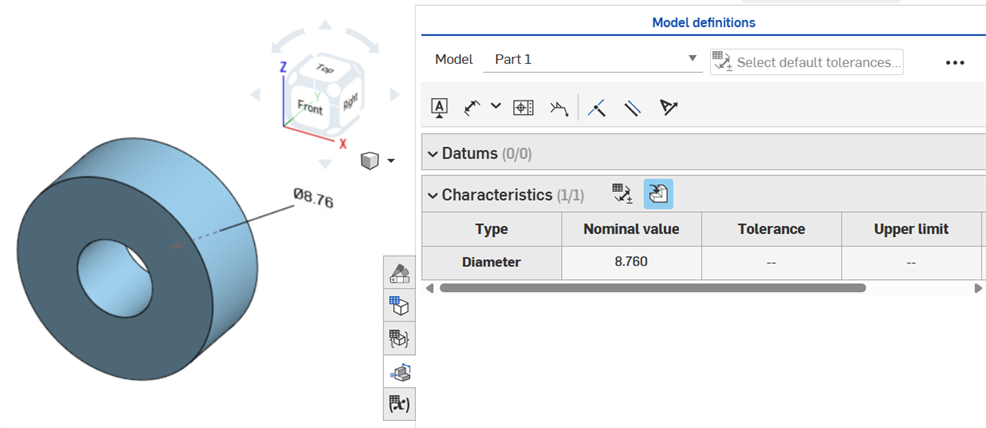Click the horizontal scrollbar in the table
Viewport: 986px width, 428px height.
pos(652,288)
